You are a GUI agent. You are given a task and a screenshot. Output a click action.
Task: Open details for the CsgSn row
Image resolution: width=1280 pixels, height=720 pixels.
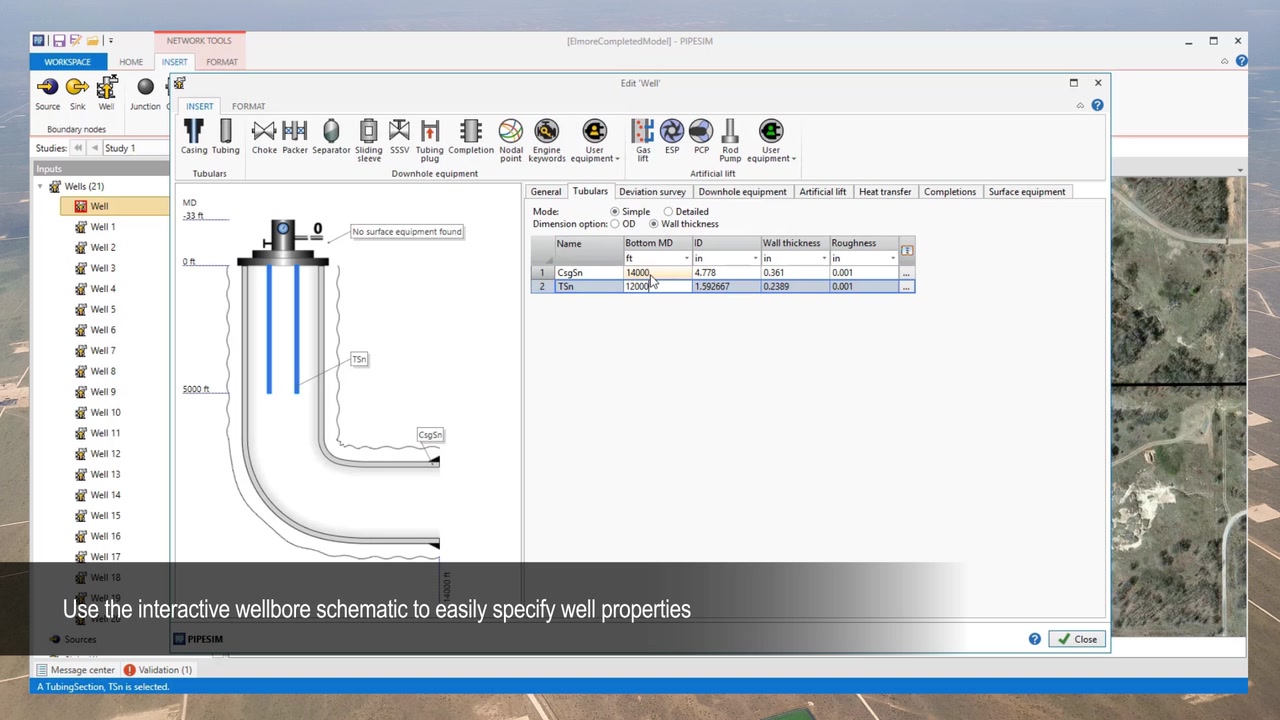(x=906, y=273)
